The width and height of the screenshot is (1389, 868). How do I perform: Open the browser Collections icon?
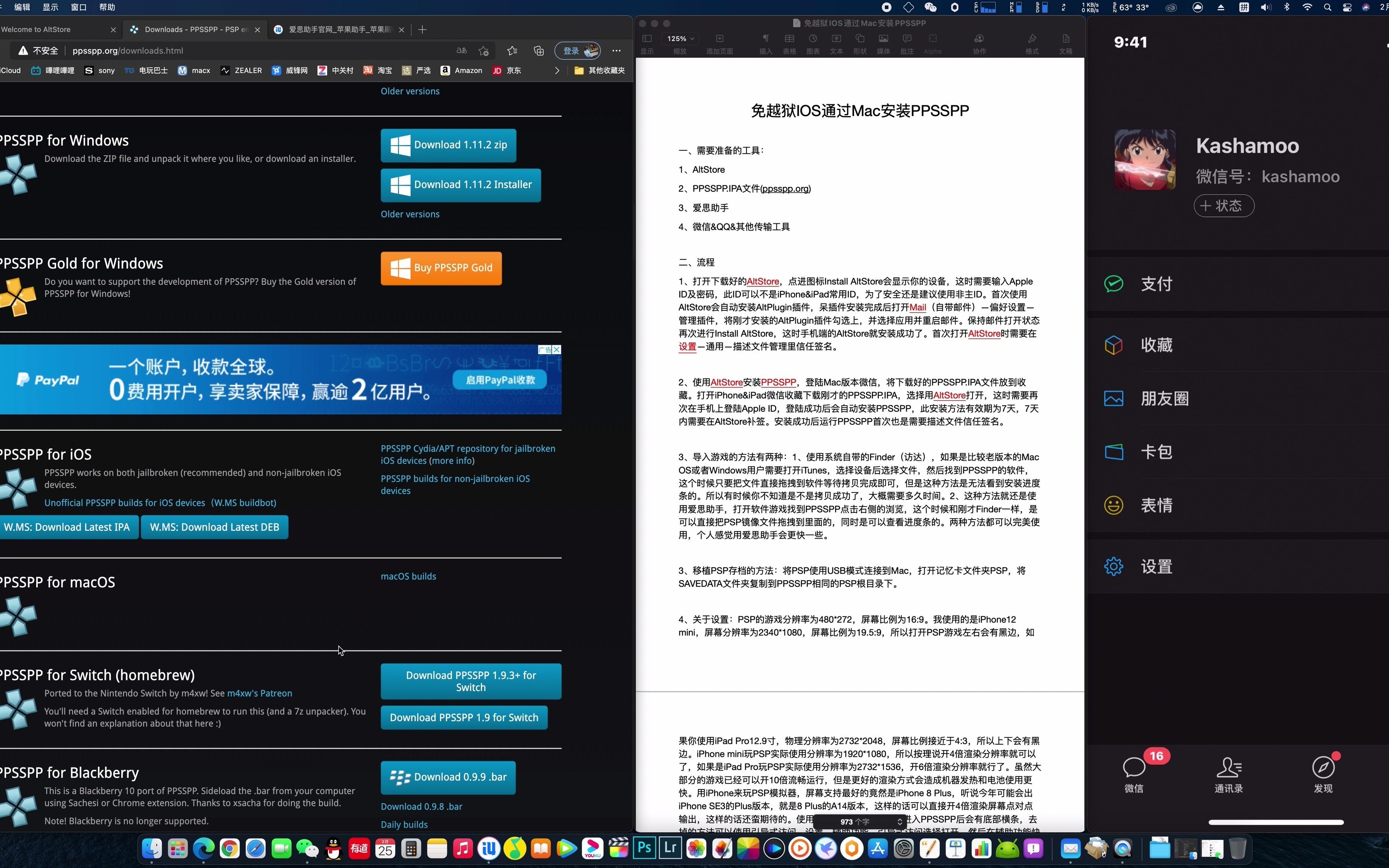click(x=538, y=50)
